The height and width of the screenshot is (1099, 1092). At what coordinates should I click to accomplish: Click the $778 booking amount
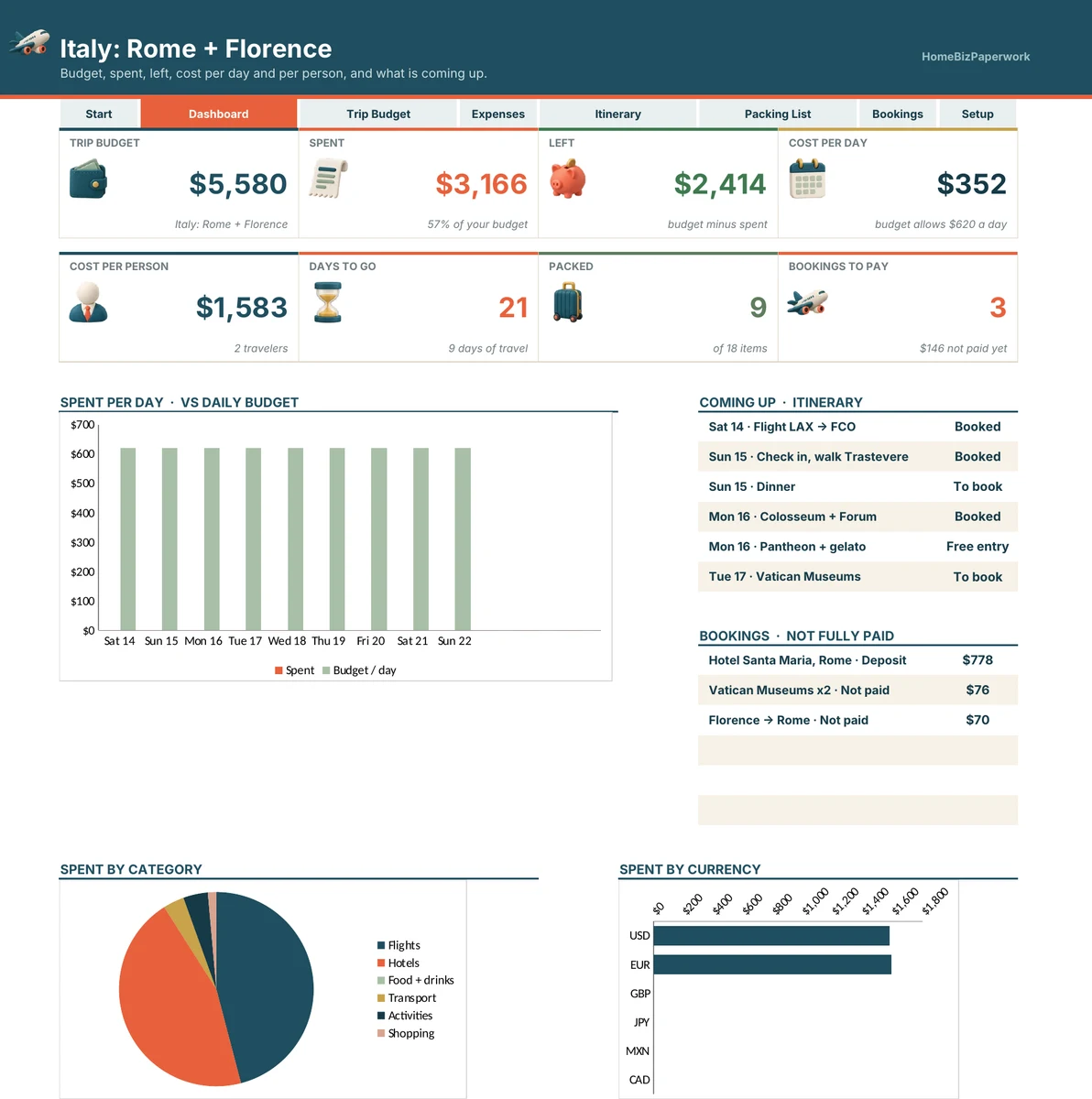(977, 660)
